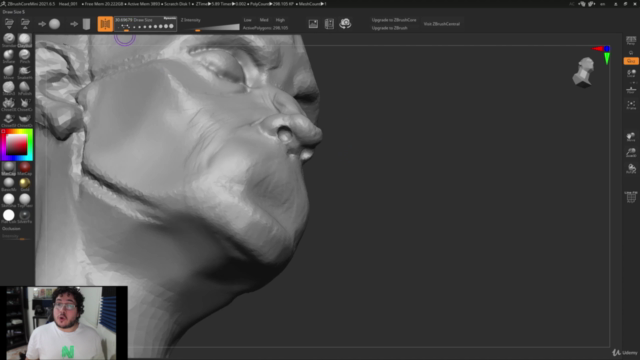Viewport: 640px width, 360px height.
Task: Select the Move brush
Action: click(x=9, y=72)
